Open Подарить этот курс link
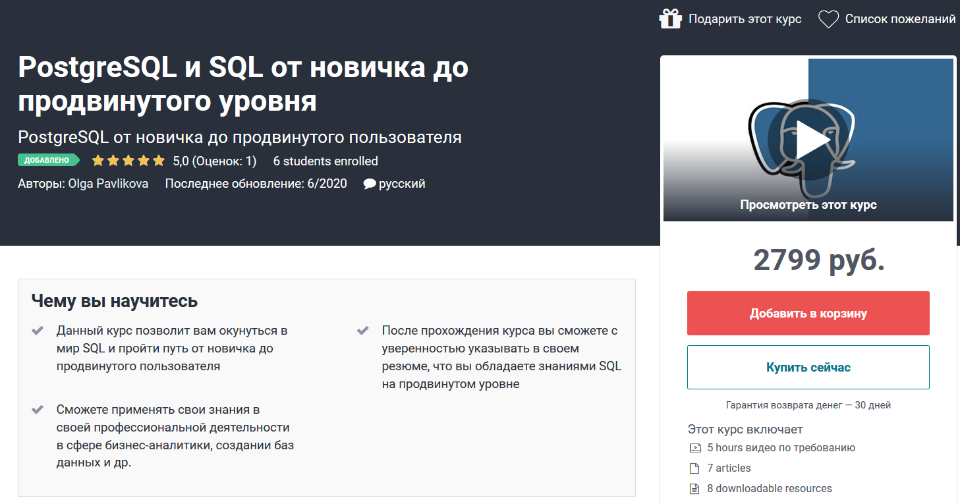 (745, 19)
